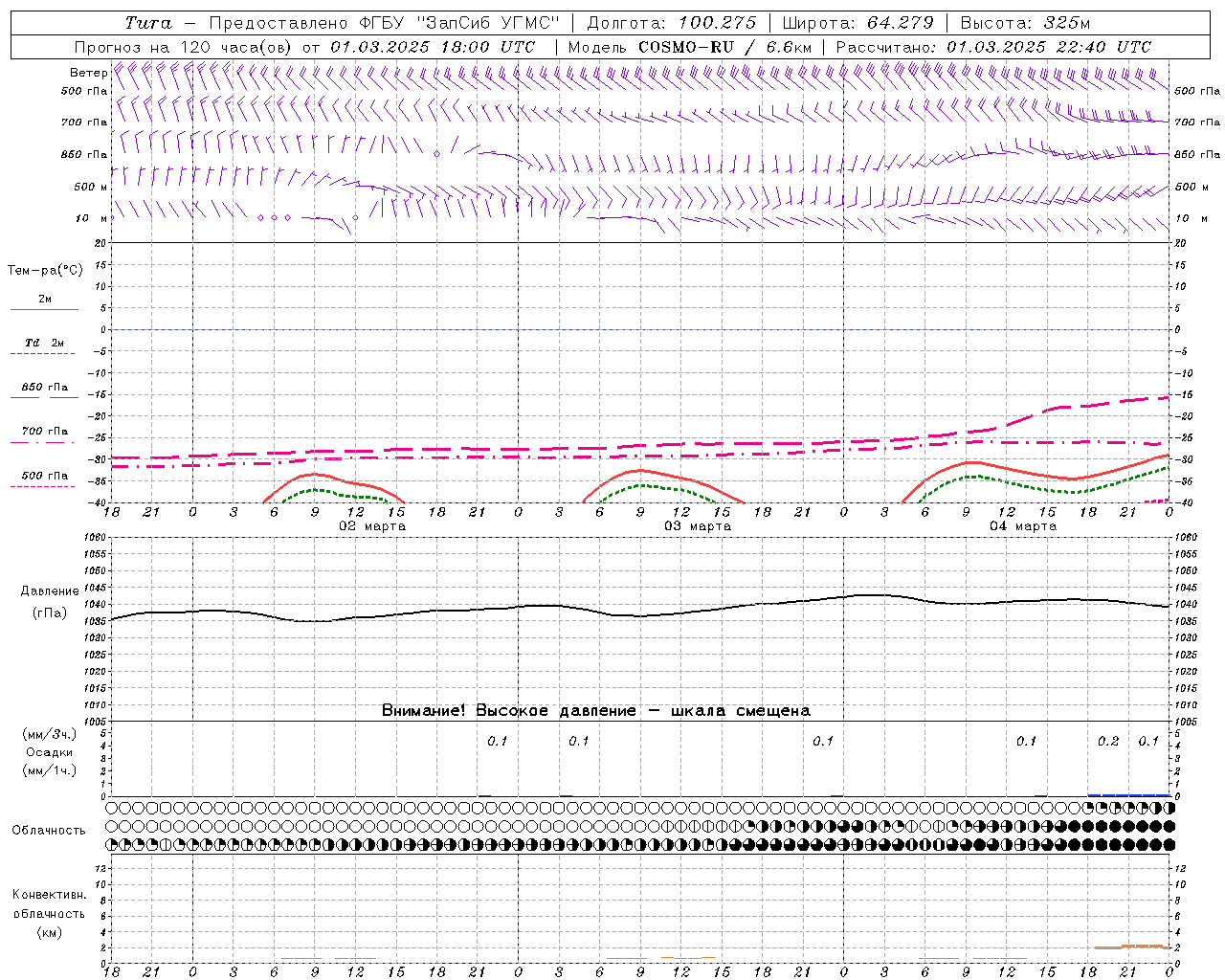
Task: Click the "(мм/3ч.)" precipitation unit label
Action: point(50,734)
